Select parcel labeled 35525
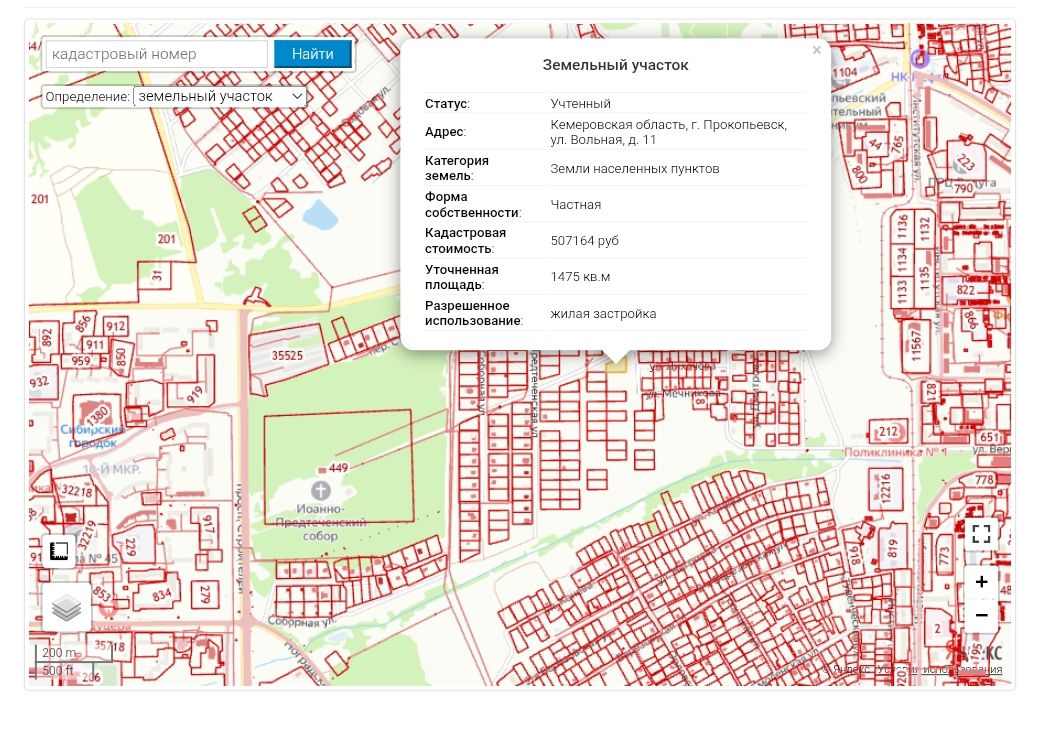Image resolution: width=1045 pixels, height=732 pixels. [x=287, y=355]
